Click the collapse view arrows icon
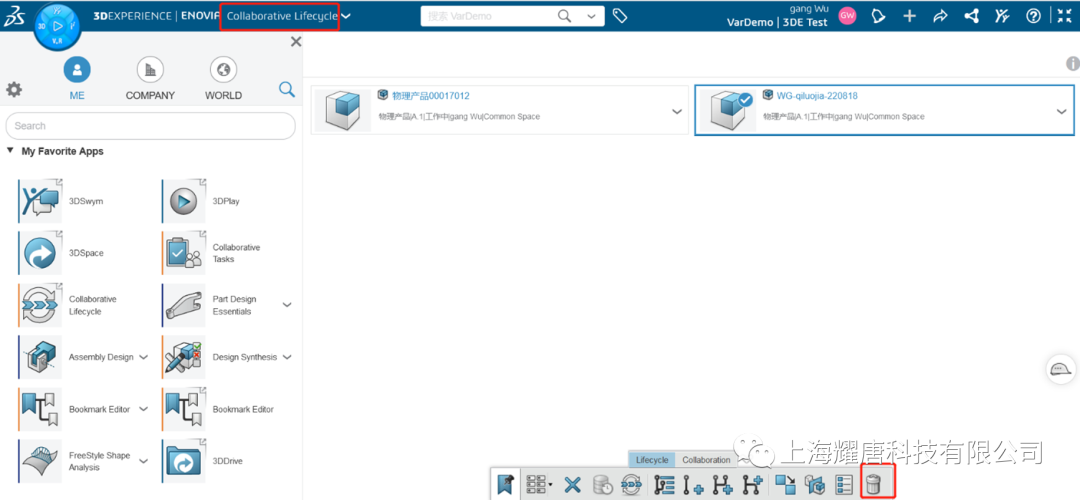The image size is (1080, 500). 1064,16
